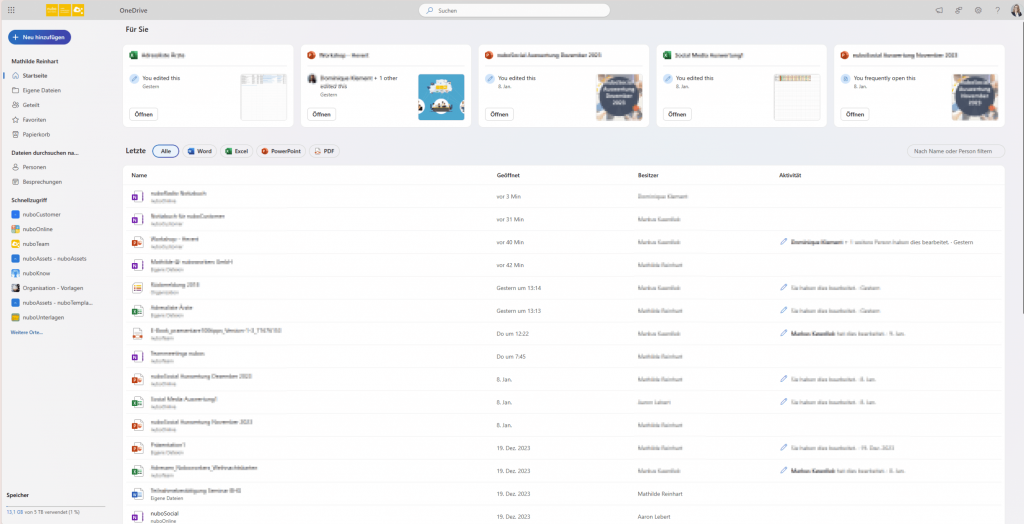Click the PDF icon of row opened Do um 12:22
The height and width of the screenshot is (524, 1024).
tap(137, 334)
